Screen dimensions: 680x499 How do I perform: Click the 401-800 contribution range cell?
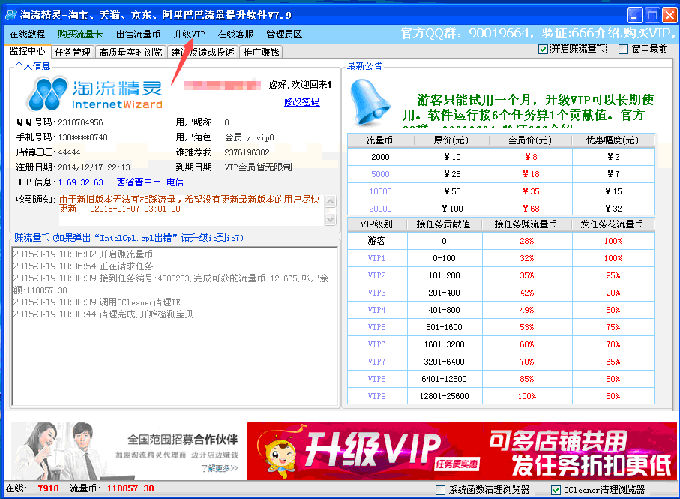445,310
